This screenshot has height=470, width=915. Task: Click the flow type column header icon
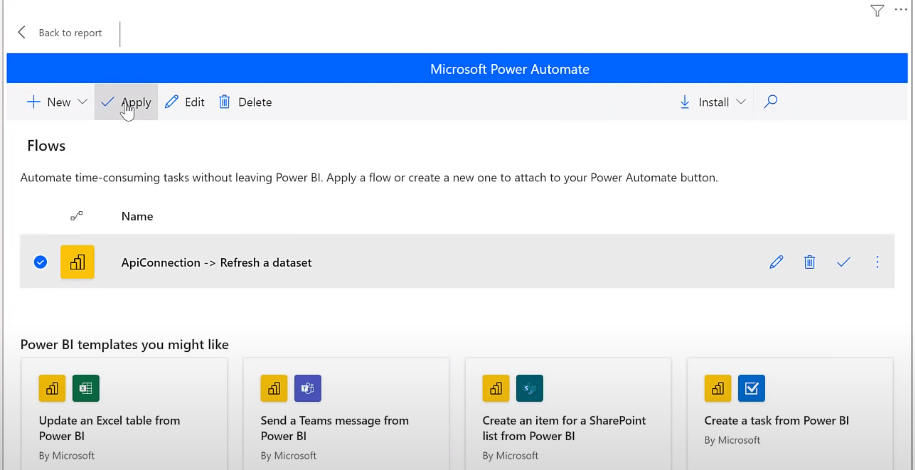click(x=76, y=216)
